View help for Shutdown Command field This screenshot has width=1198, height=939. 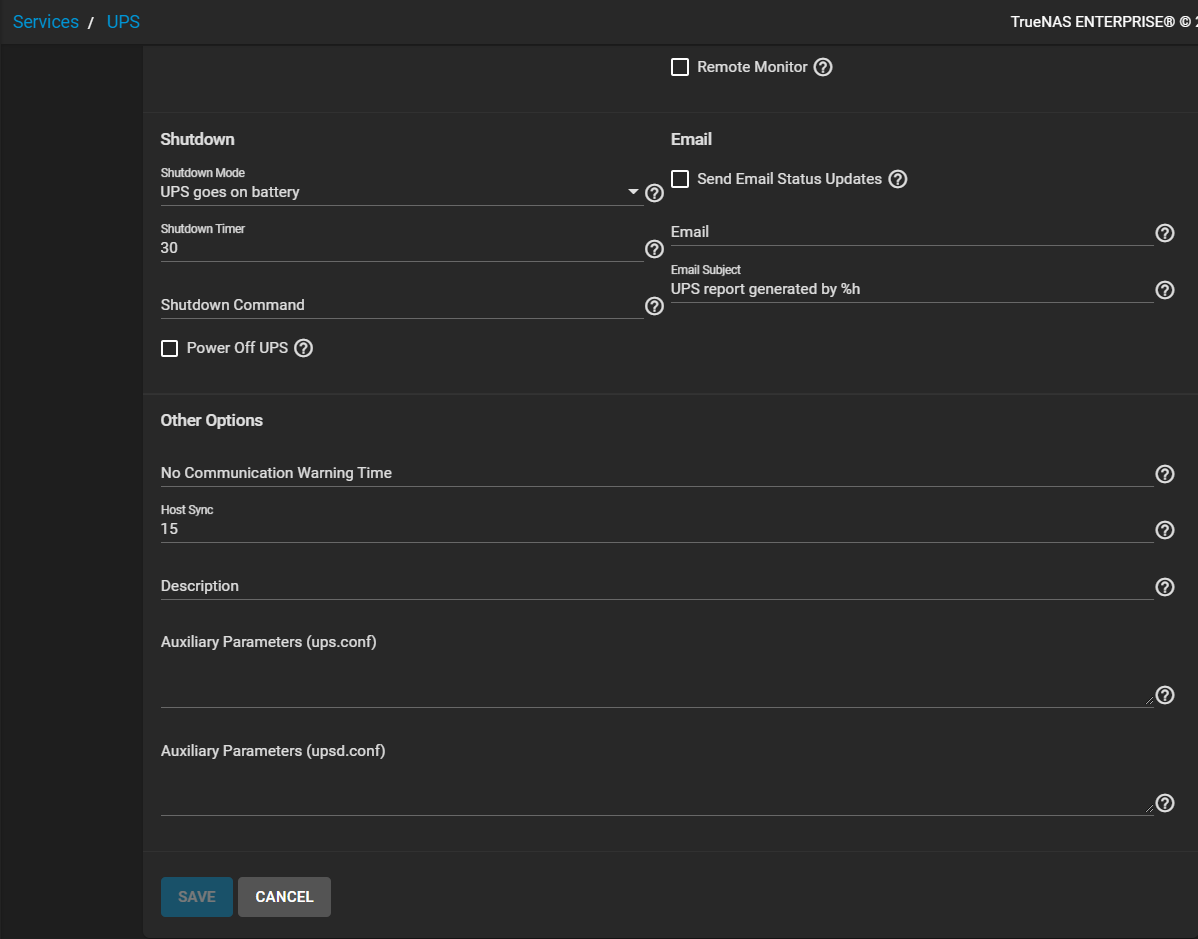pyautogui.click(x=654, y=306)
